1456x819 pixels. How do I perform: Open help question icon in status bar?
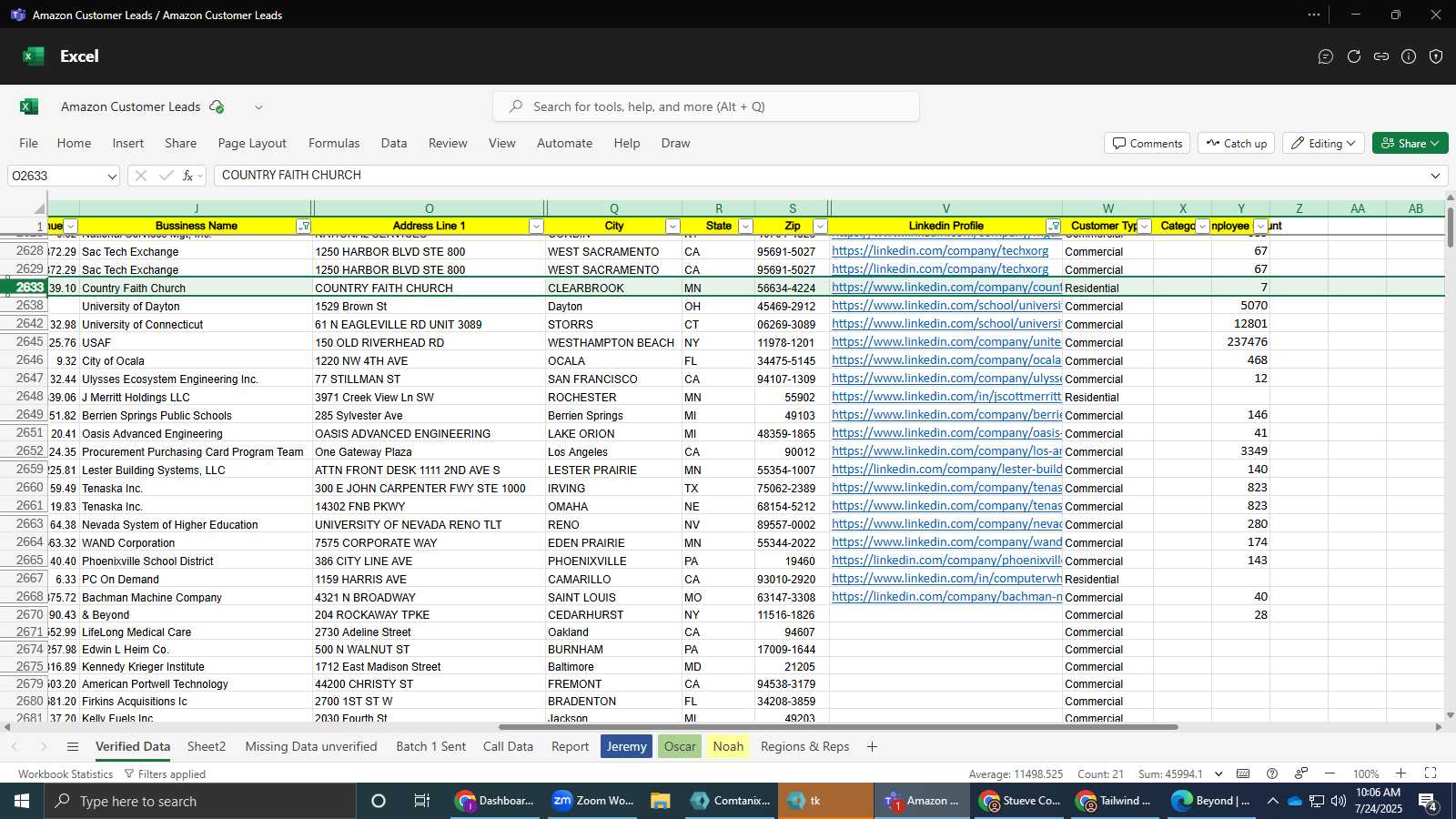pos(1272,773)
